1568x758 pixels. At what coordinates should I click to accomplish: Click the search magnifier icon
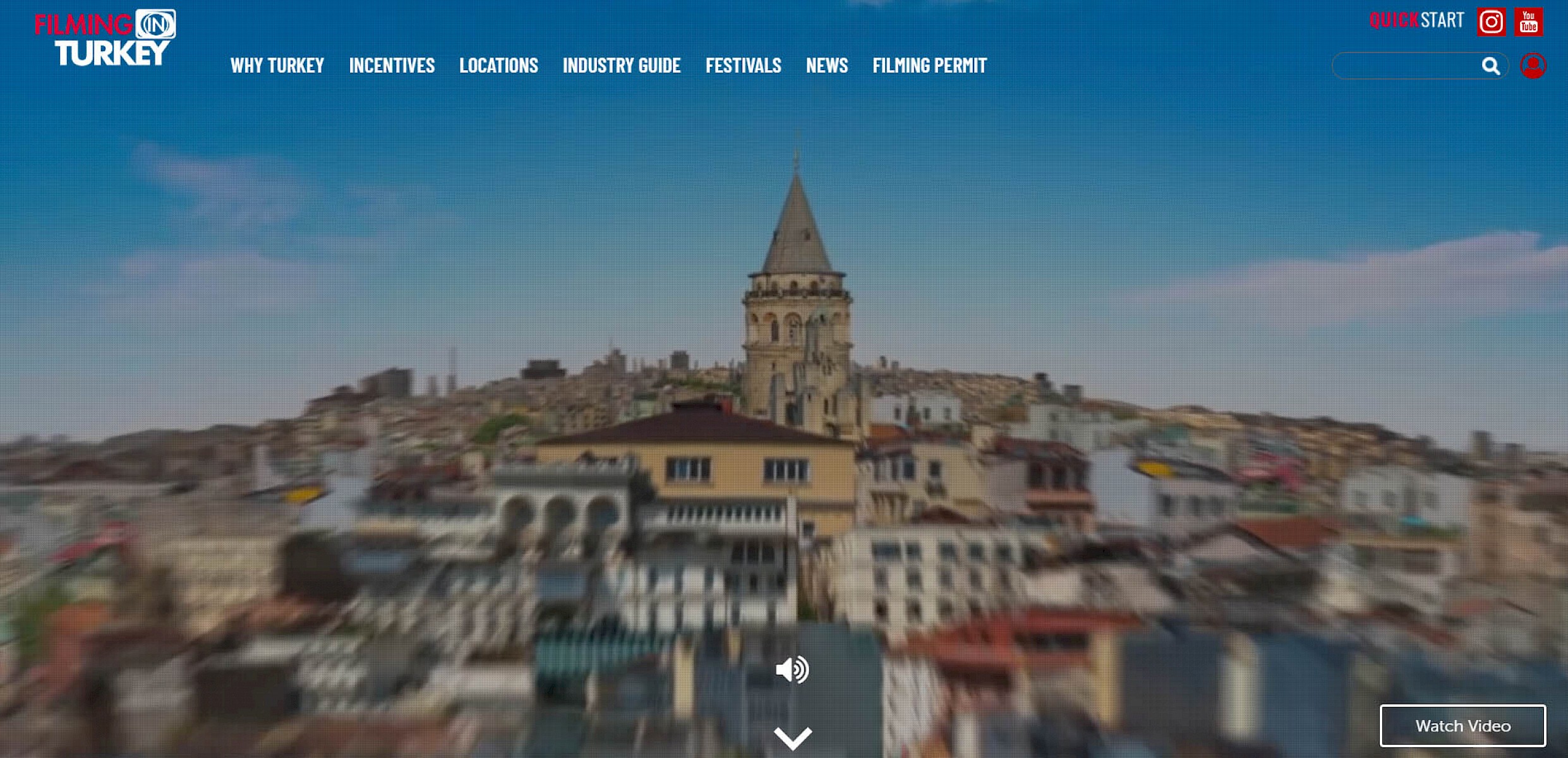[x=1490, y=66]
